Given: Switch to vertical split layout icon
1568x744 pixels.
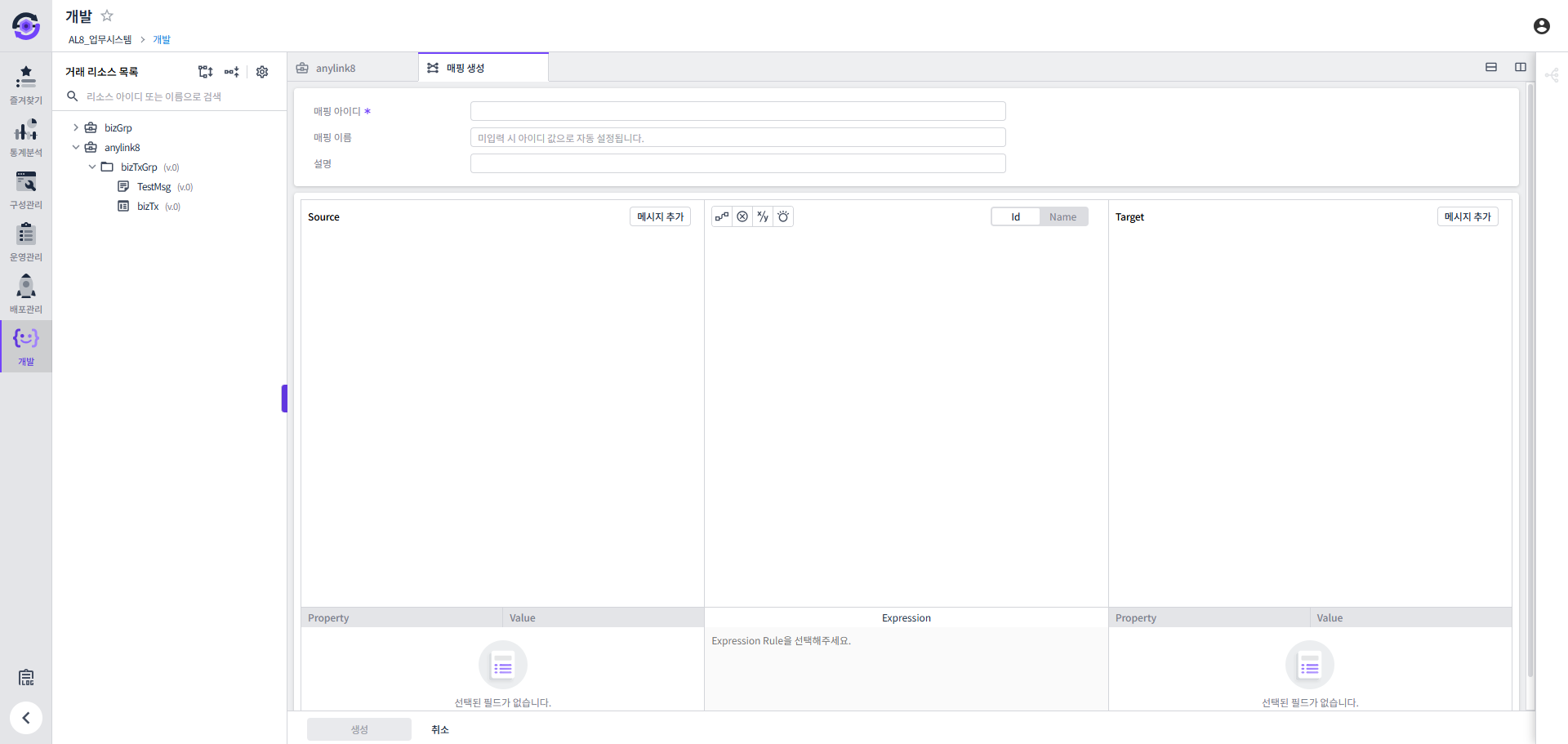Looking at the screenshot, I should click(x=1521, y=67).
